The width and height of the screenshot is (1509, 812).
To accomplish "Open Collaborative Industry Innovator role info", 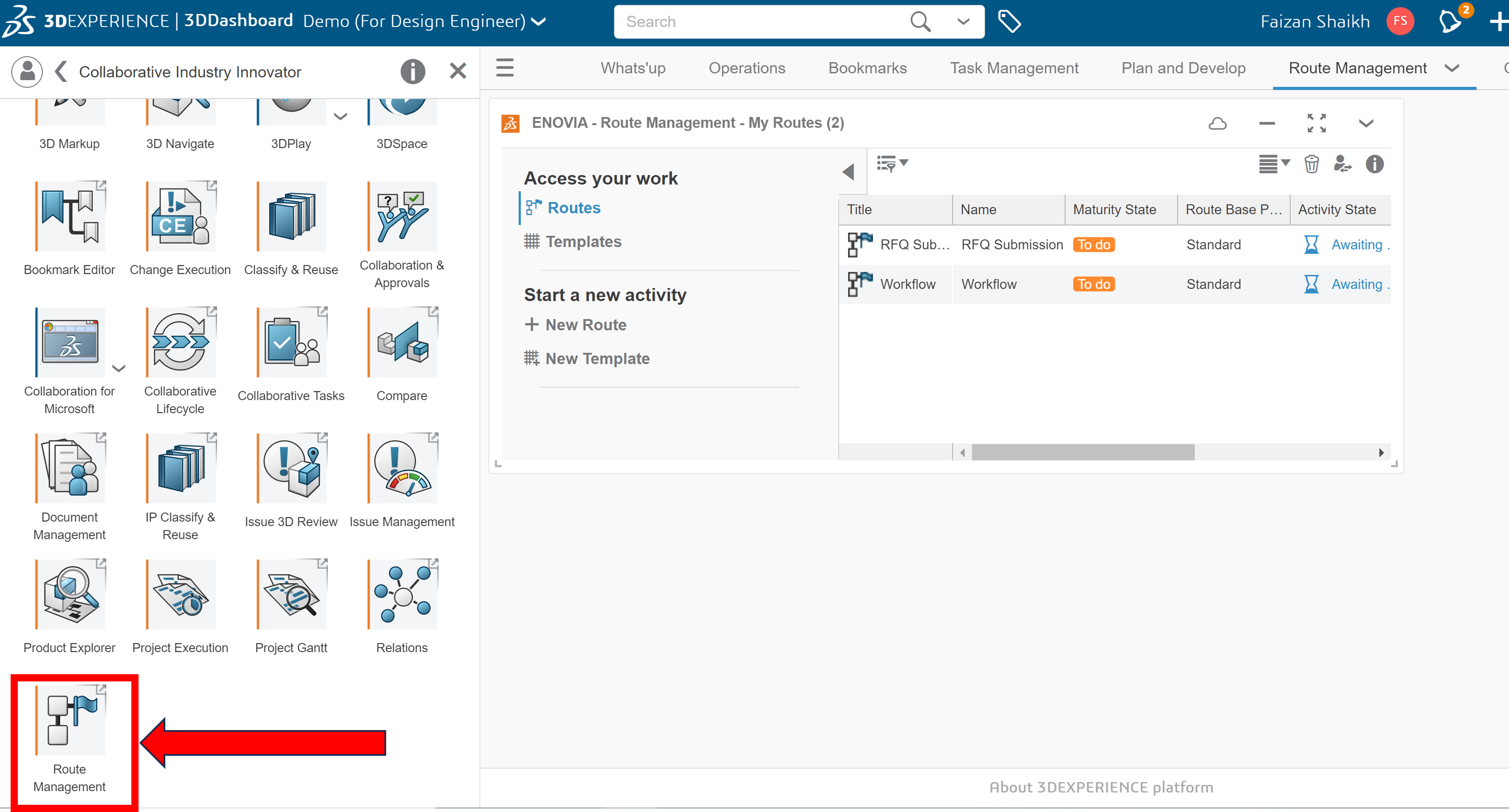I will (413, 71).
